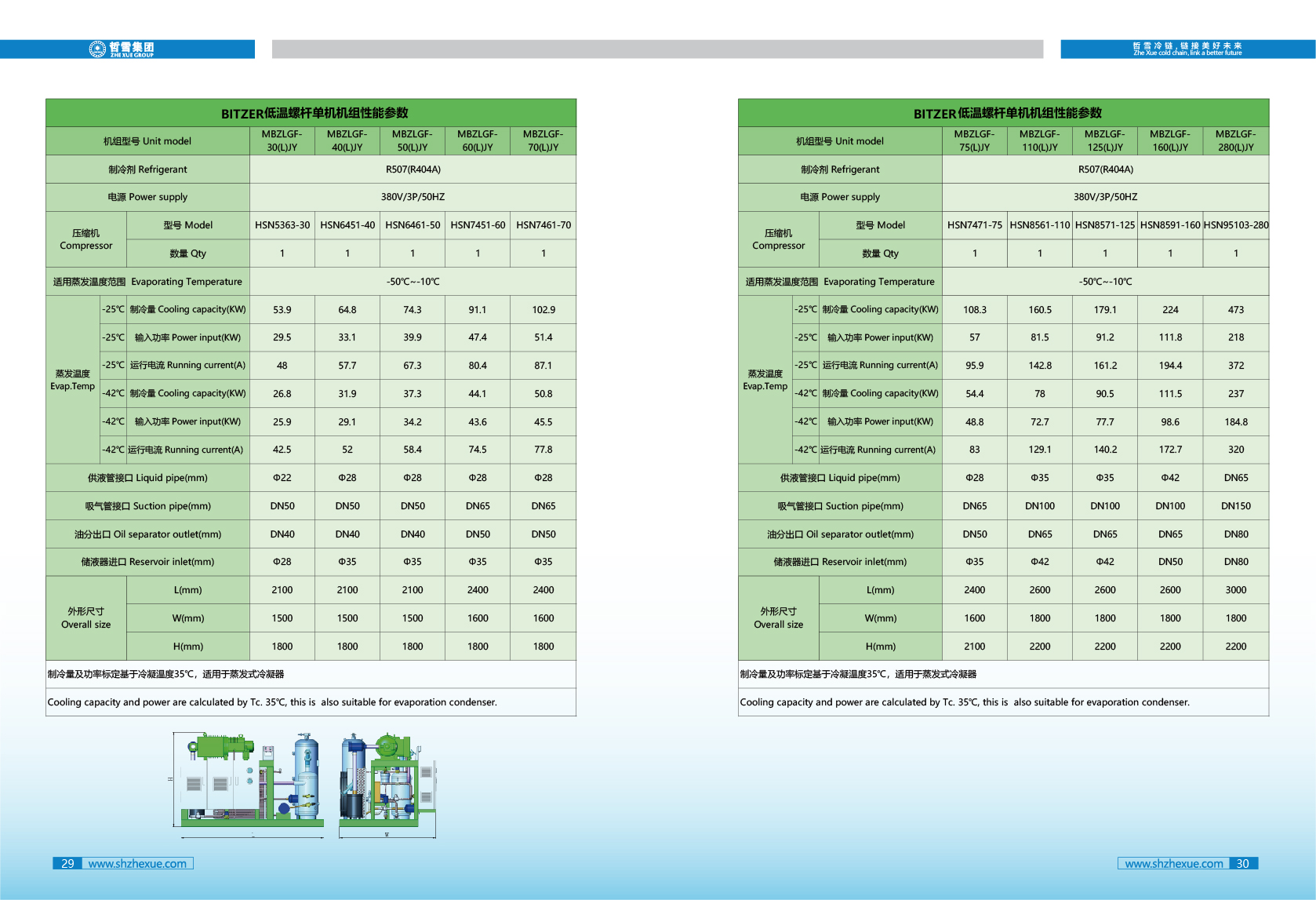Select cooling capacity value 53.9
Viewport: 1316px width, 900px height.
click(x=282, y=310)
